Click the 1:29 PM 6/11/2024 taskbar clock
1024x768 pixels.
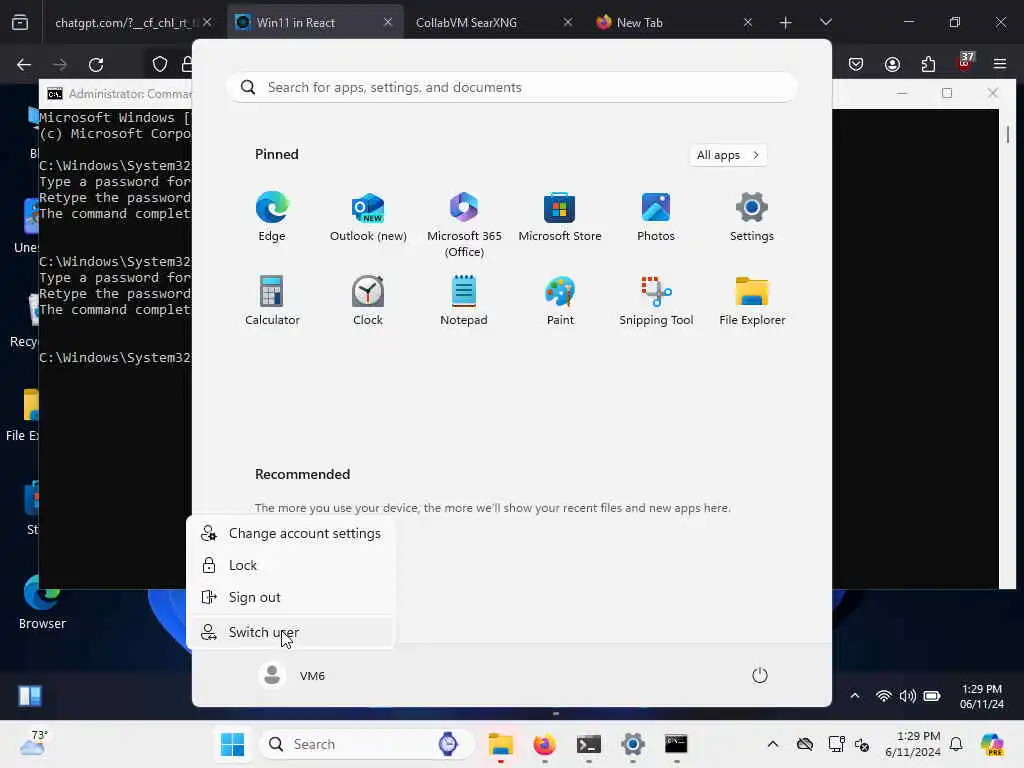point(913,744)
